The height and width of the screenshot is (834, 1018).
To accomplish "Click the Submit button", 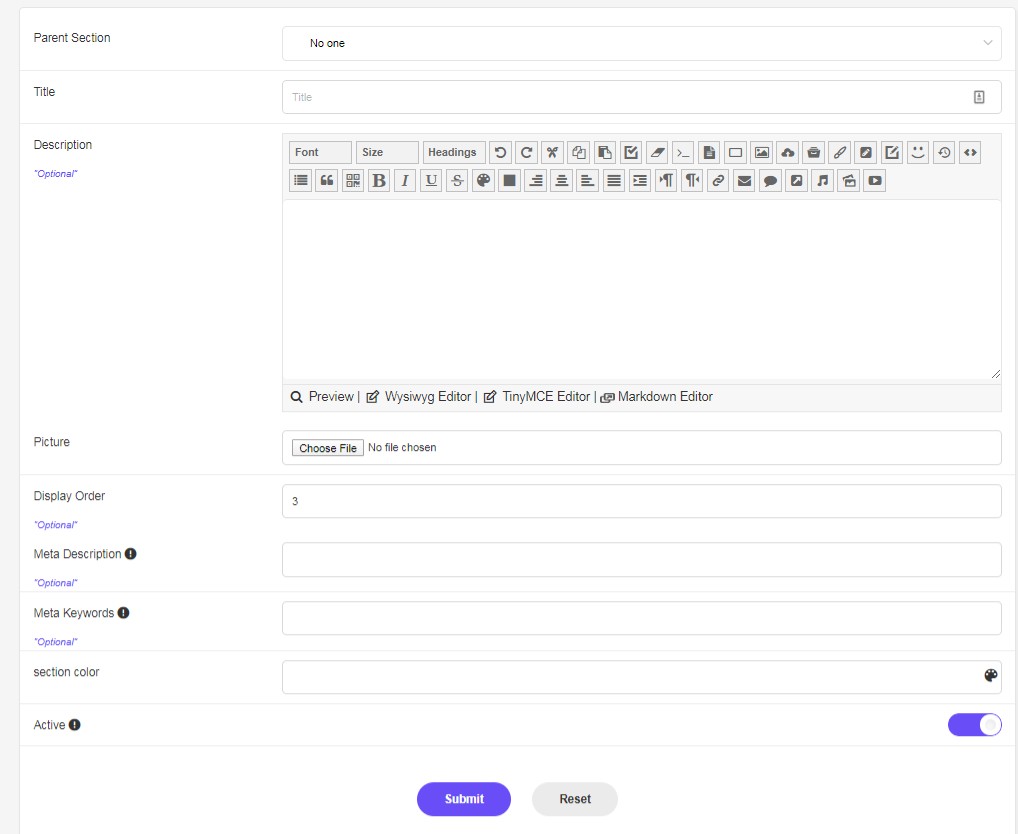I will click(x=464, y=799).
